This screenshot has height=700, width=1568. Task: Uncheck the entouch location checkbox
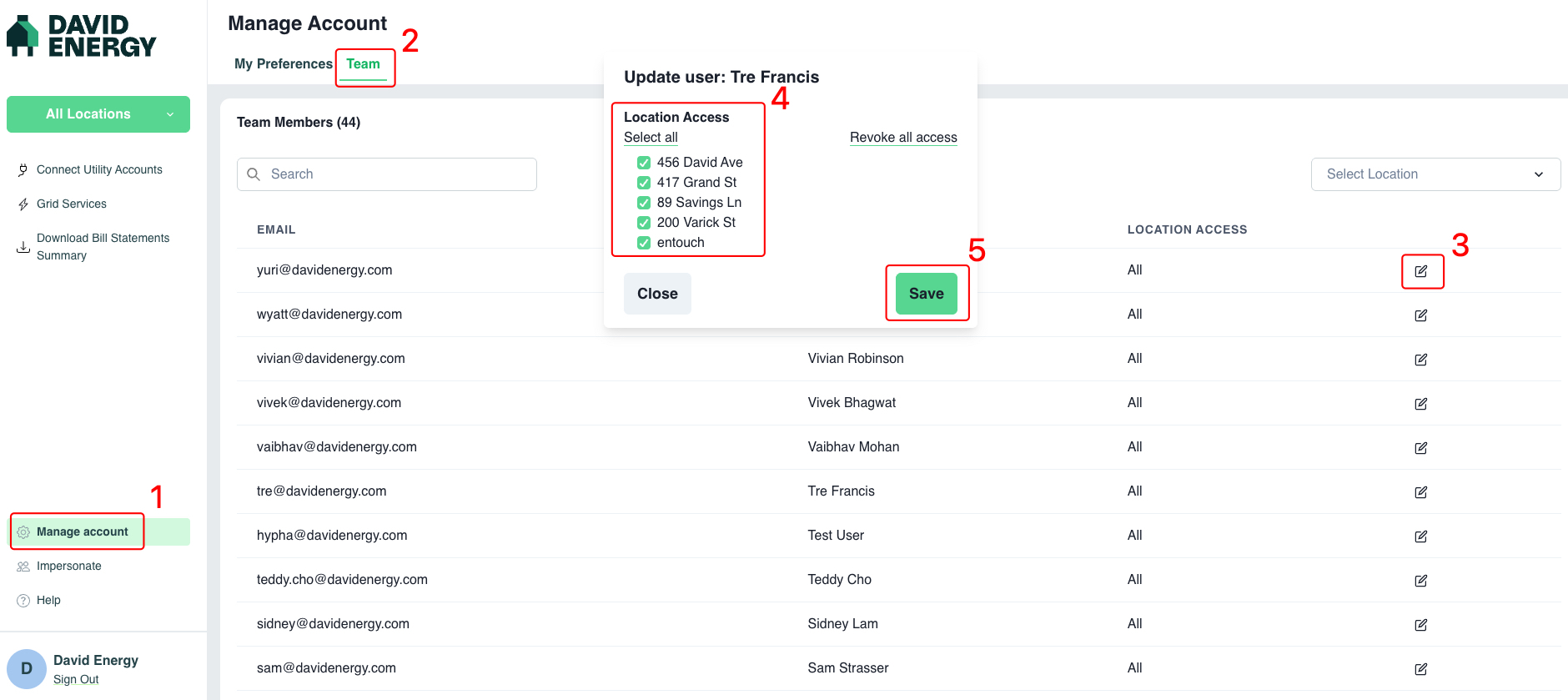(644, 243)
